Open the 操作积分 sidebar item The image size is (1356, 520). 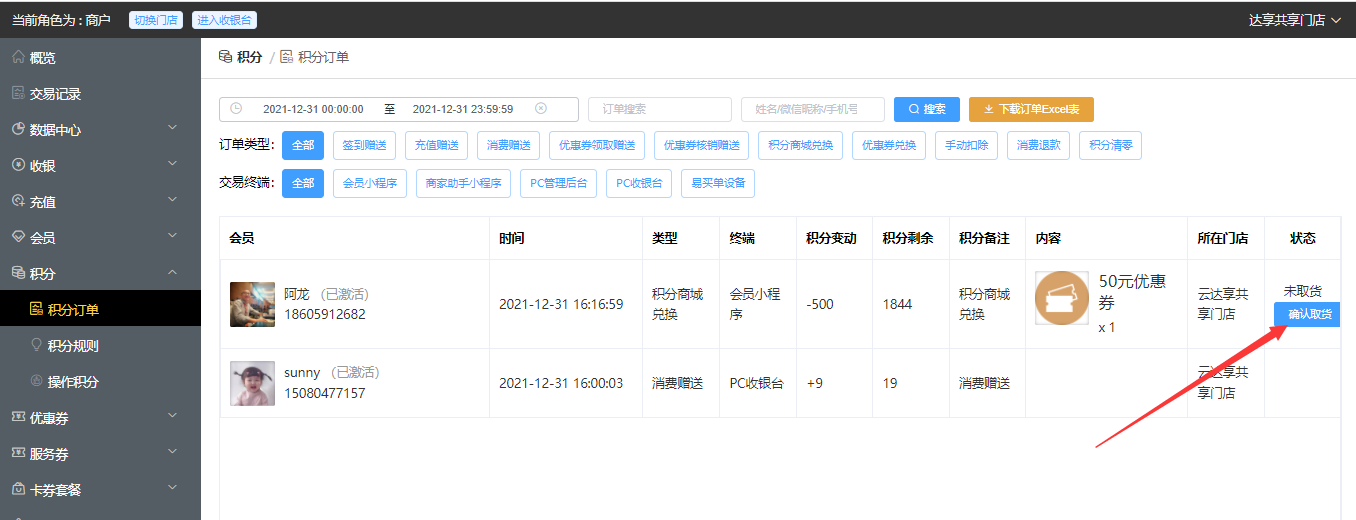(100, 381)
